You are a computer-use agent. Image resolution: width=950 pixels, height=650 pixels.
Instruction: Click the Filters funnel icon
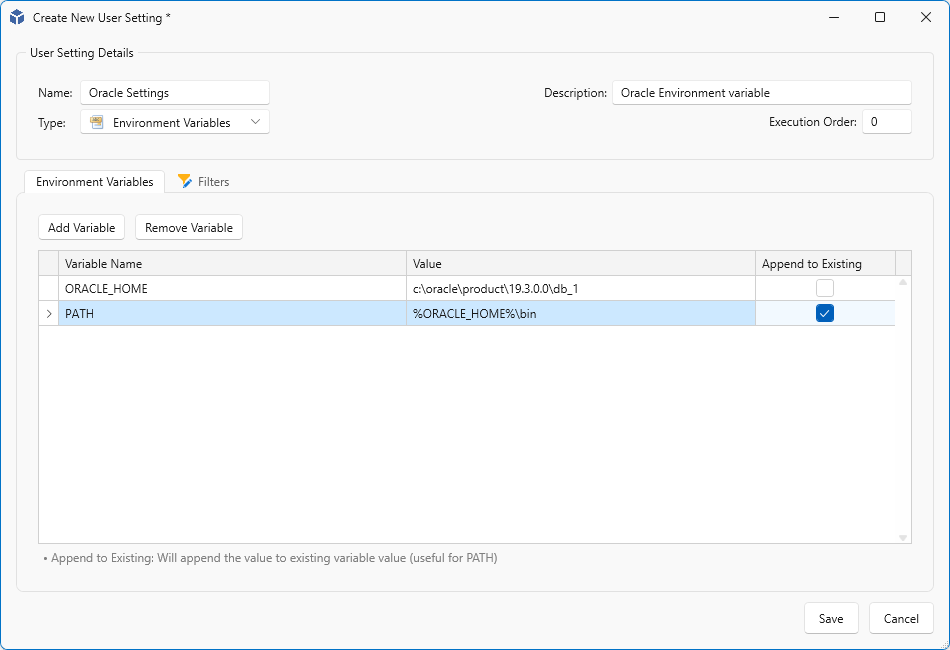(185, 181)
